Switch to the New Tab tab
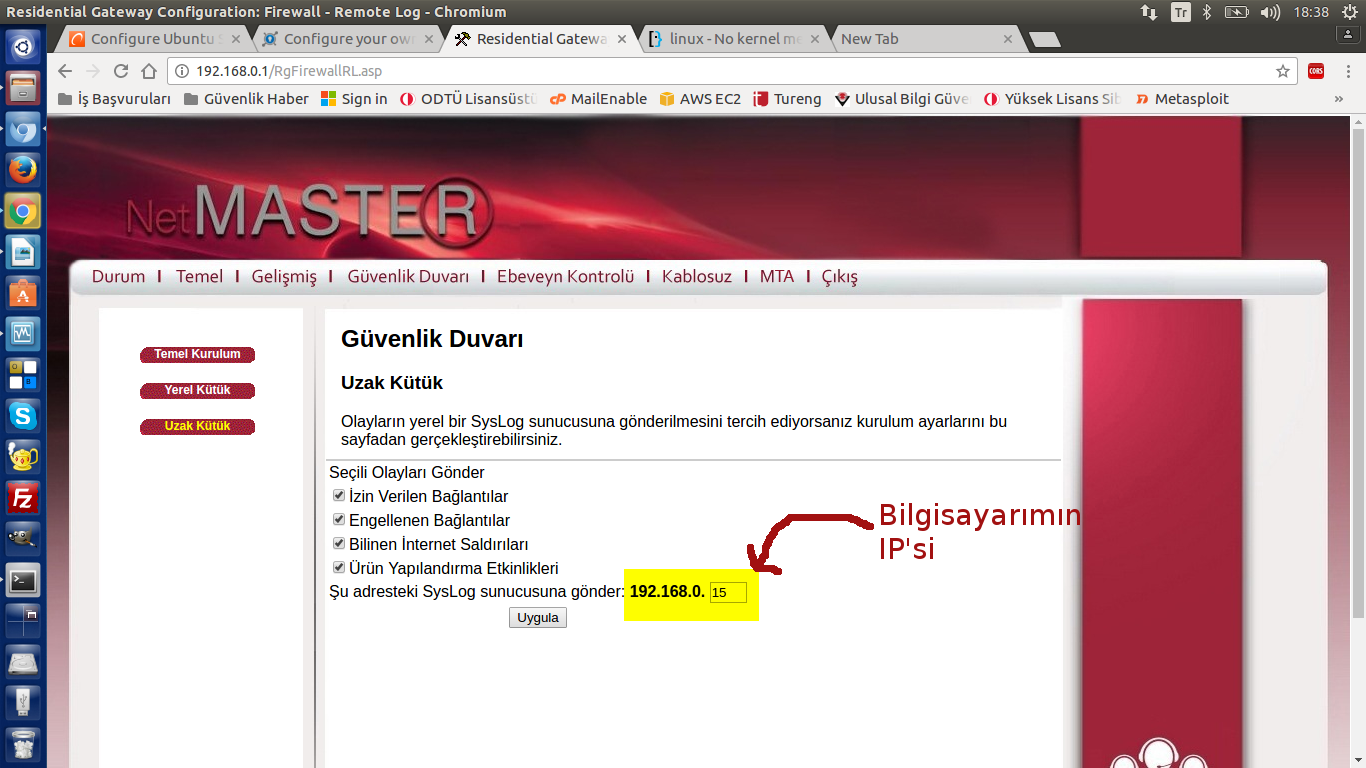Viewport: 1366px width, 768px height. [x=925, y=39]
